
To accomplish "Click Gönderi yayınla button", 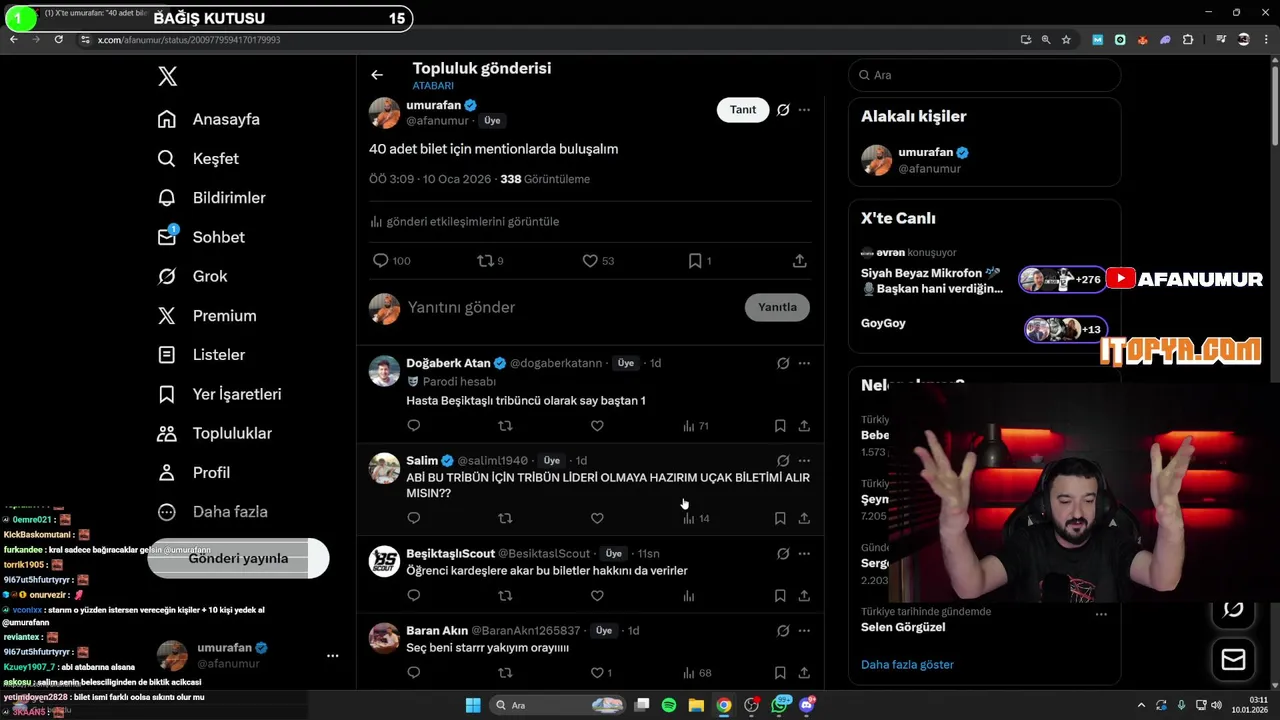I will coord(238,558).
